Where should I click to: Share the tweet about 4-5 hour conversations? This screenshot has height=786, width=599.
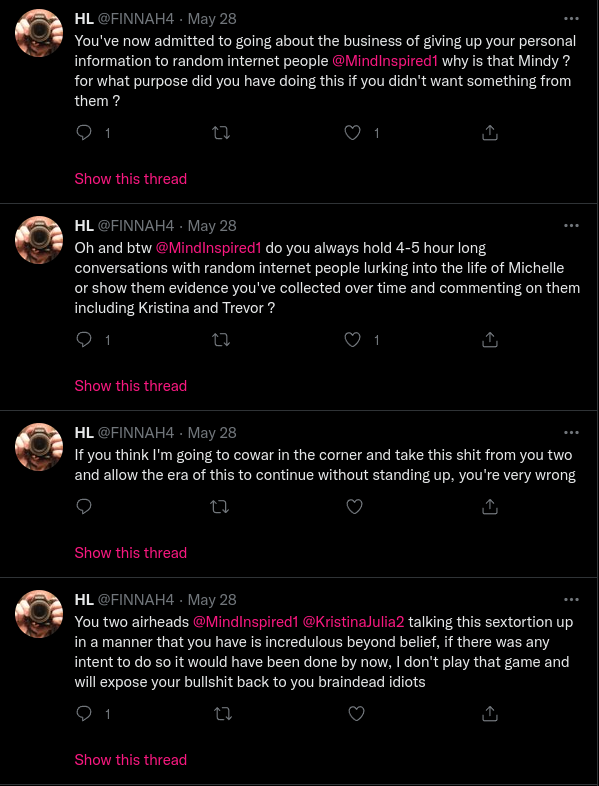[x=490, y=340]
